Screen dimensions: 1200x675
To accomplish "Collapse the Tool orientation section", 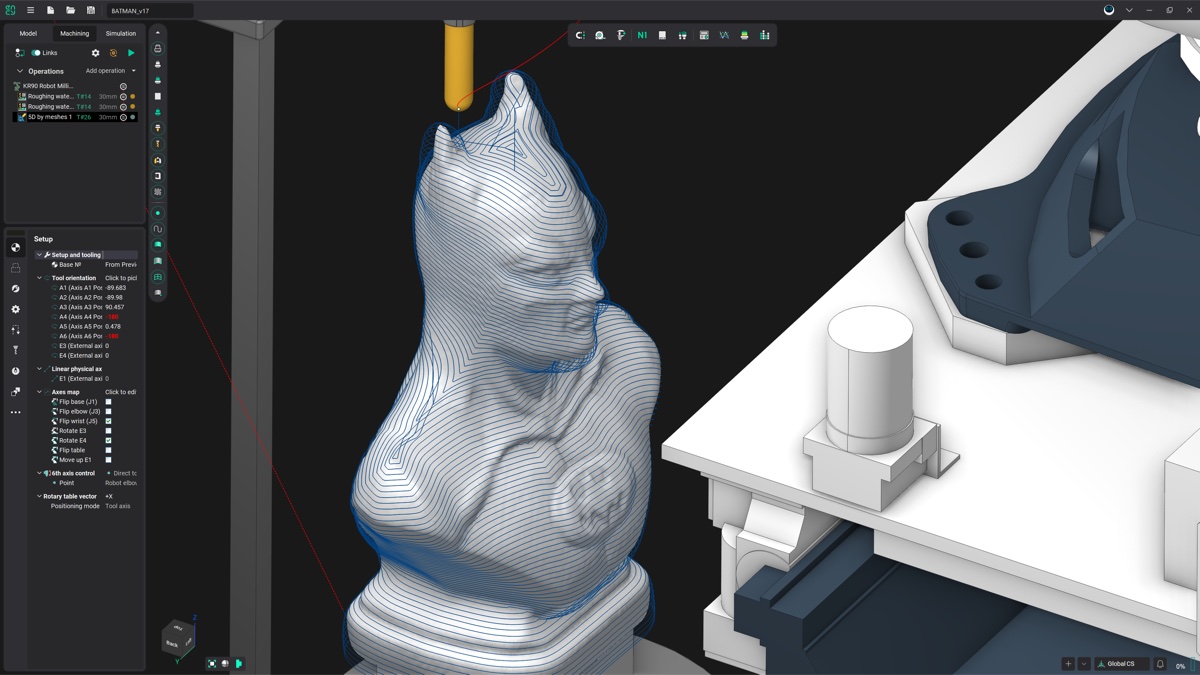I will tap(40, 278).
